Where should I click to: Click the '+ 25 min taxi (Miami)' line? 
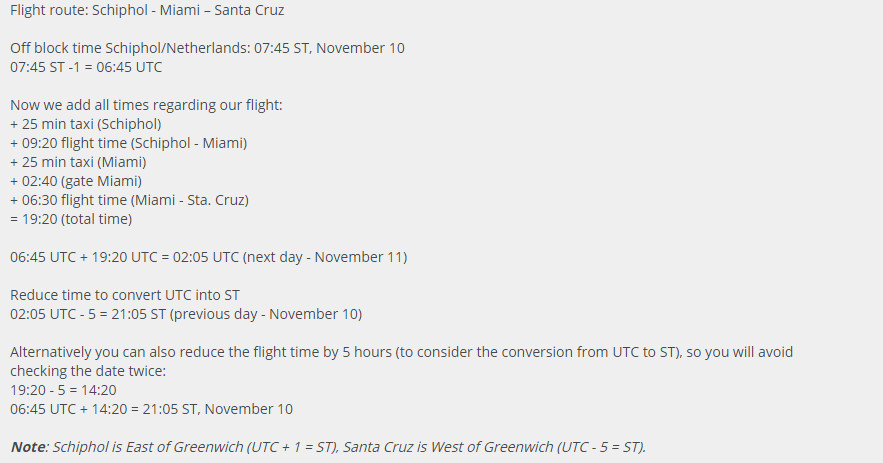[78, 162]
